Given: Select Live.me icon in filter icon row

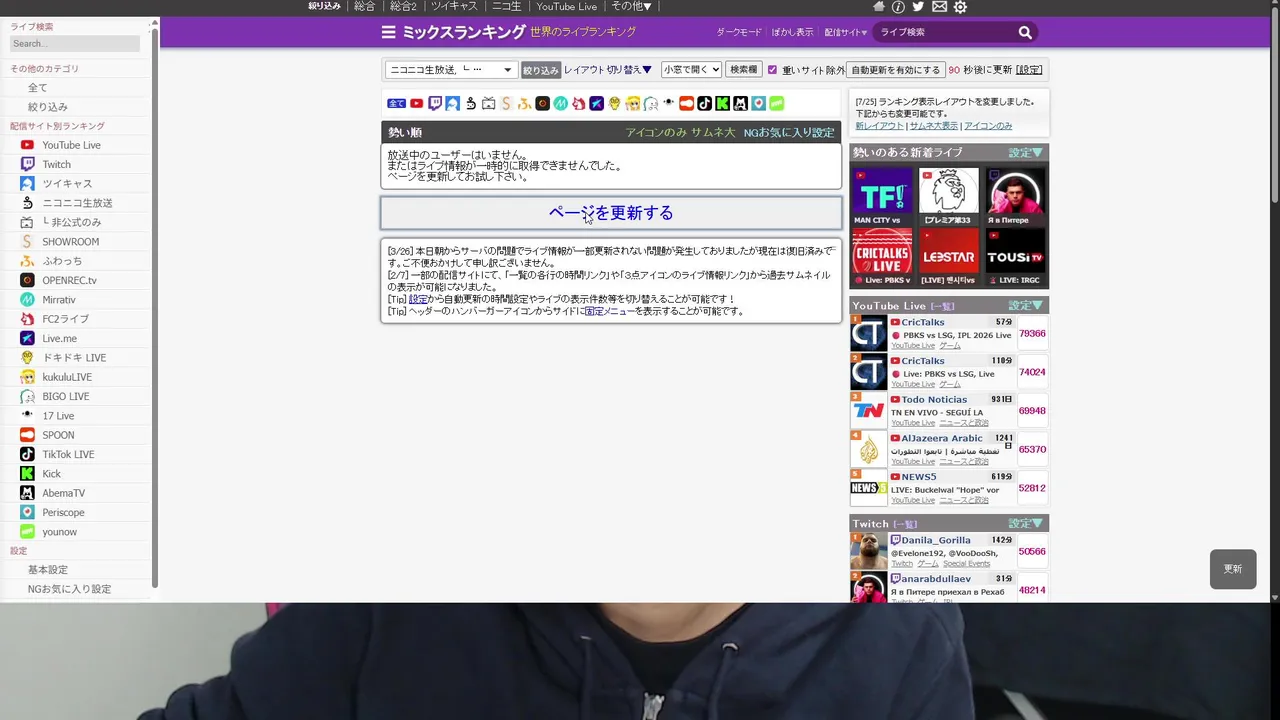Looking at the screenshot, I should (x=596, y=103).
